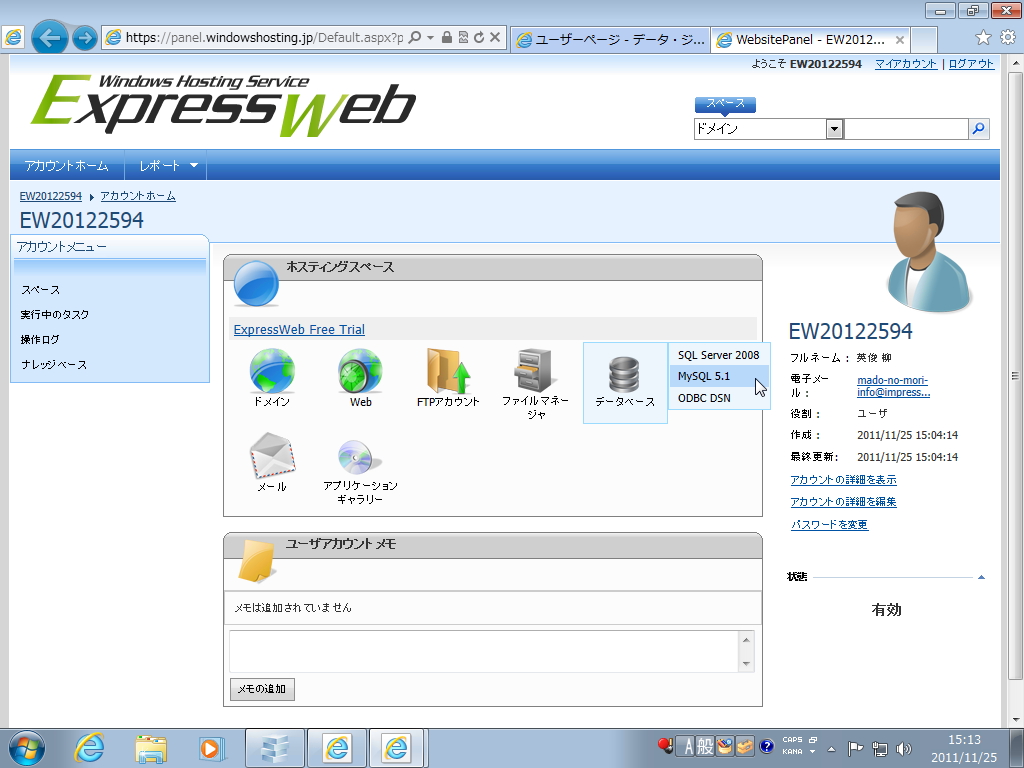
Task: Open the ExpressWeb Free Trial link
Action: pos(299,330)
